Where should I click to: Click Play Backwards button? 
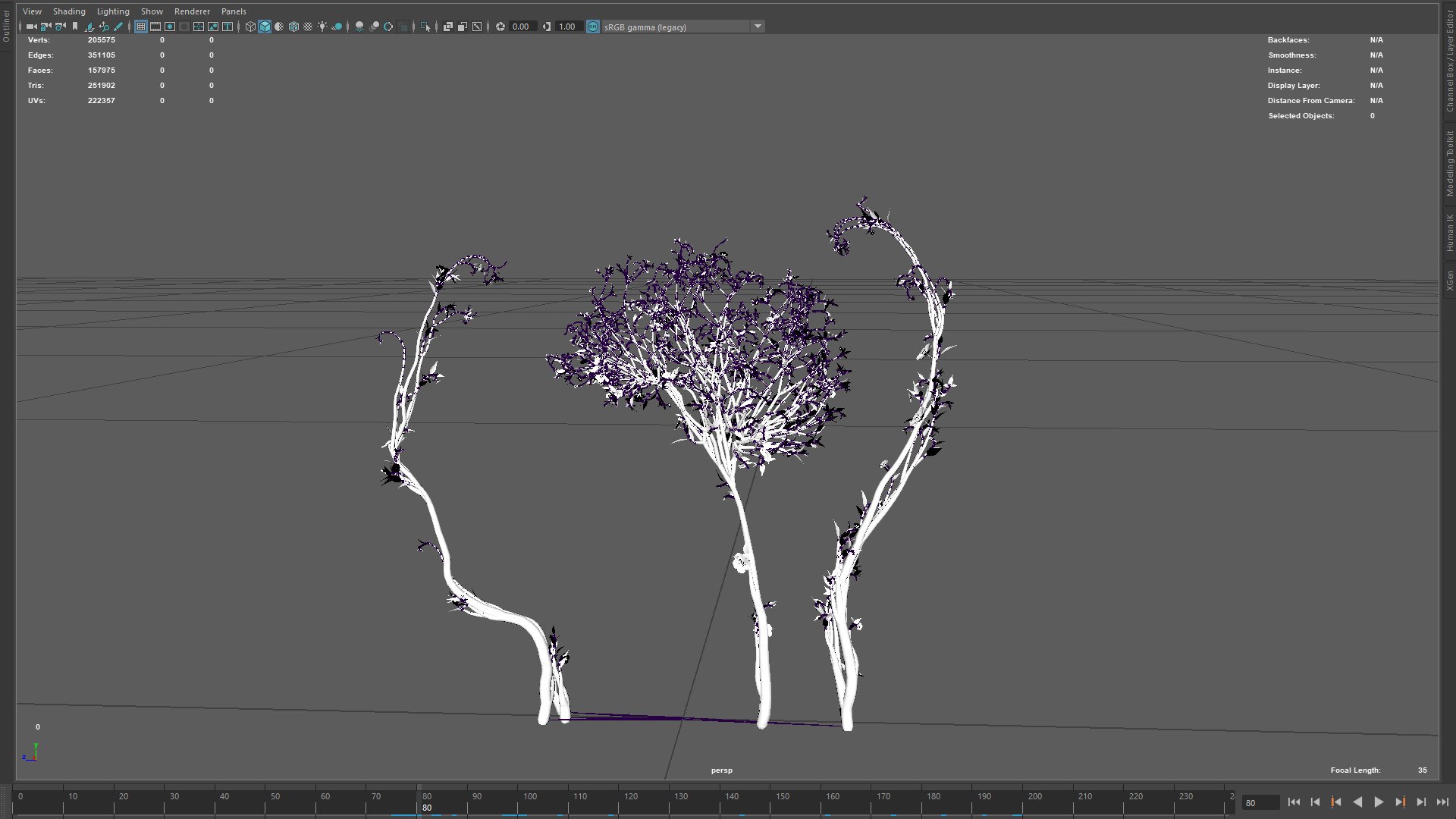1357,802
